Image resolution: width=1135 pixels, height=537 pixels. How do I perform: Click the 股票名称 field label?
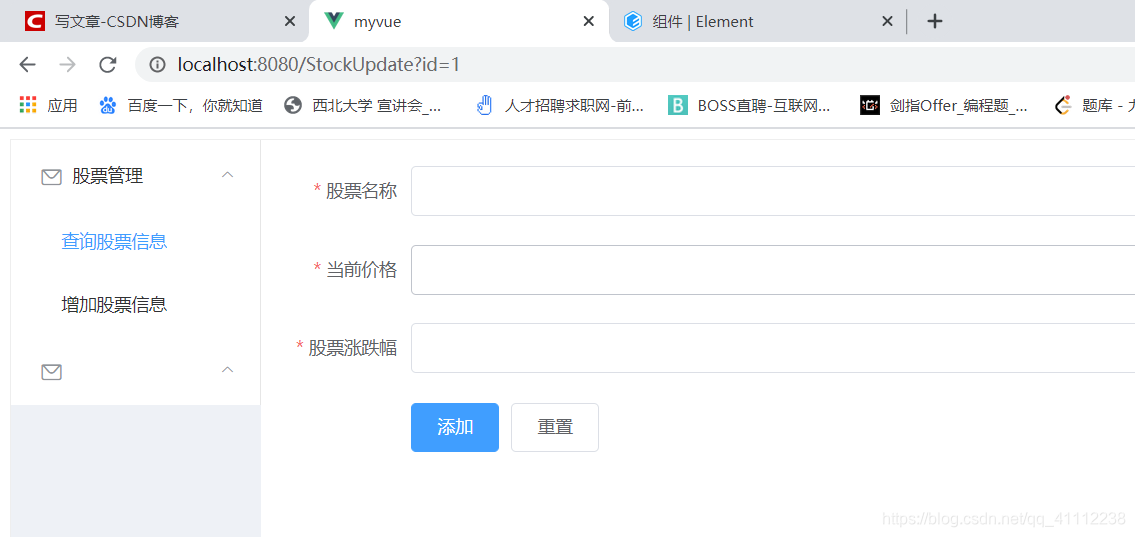(x=361, y=191)
